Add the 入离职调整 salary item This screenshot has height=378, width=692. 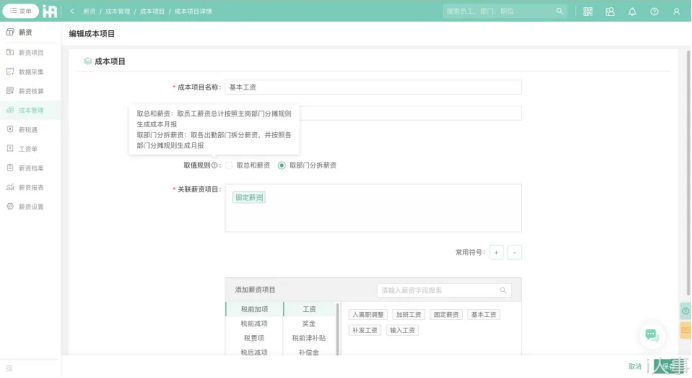click(368, 314)
